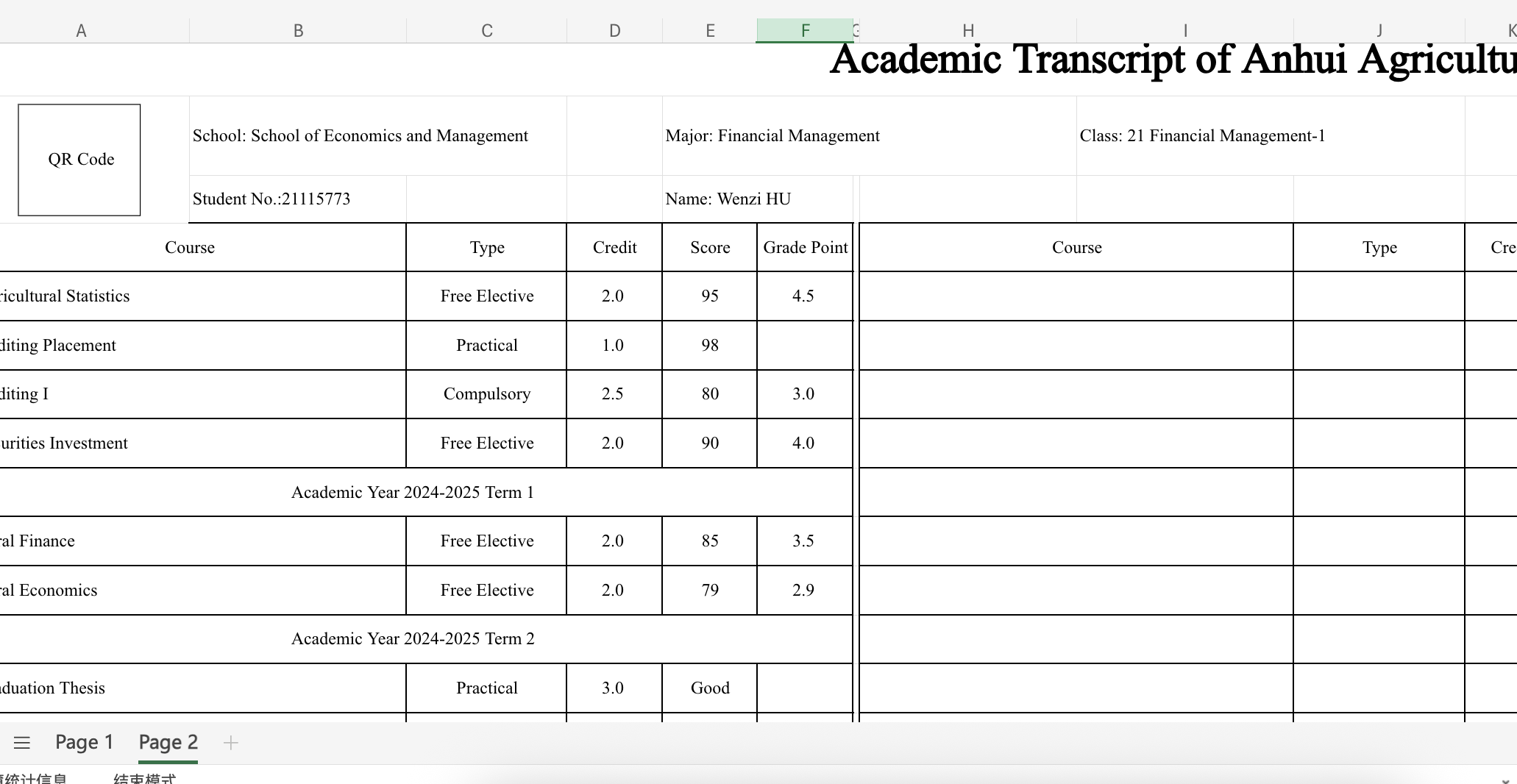Click the QR Code placeholder box

[x=79, y=160]
